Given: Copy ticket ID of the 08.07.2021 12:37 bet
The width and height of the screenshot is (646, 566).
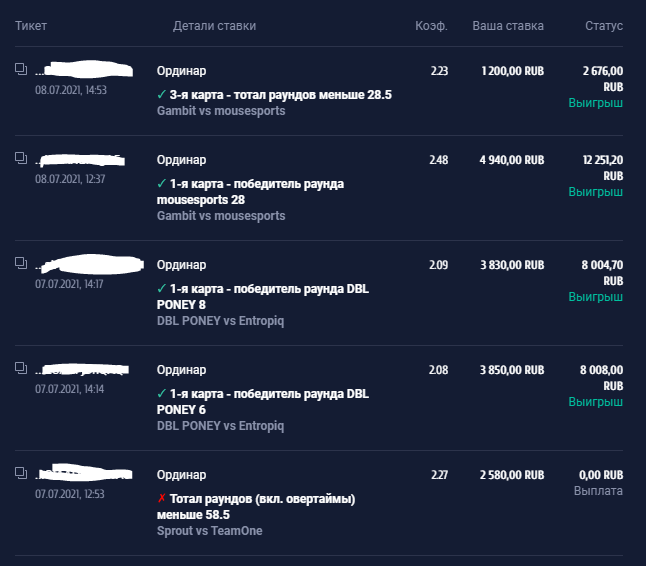Looking at the screenshot, I should 21,158.
